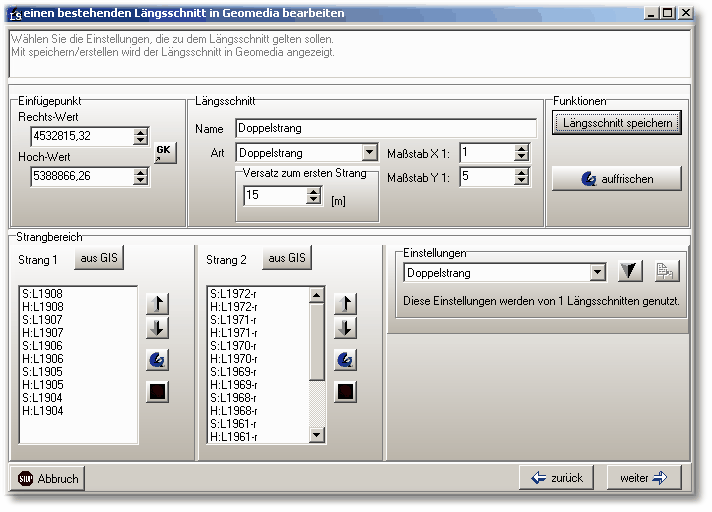This screenshot has width=712, height=512.
Task: Click the copy settings icon in Einstellungen
Action: 666,271
